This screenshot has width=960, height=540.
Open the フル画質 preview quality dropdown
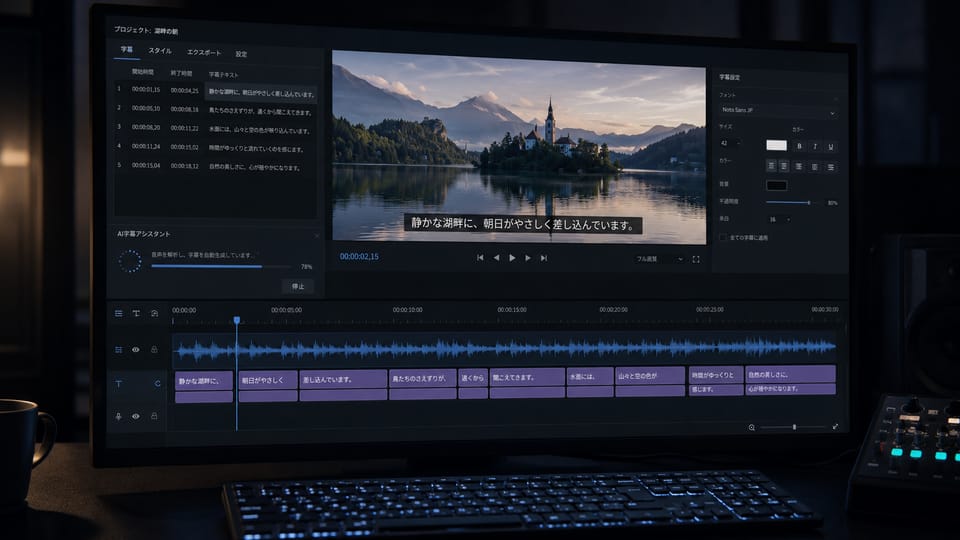659,259
